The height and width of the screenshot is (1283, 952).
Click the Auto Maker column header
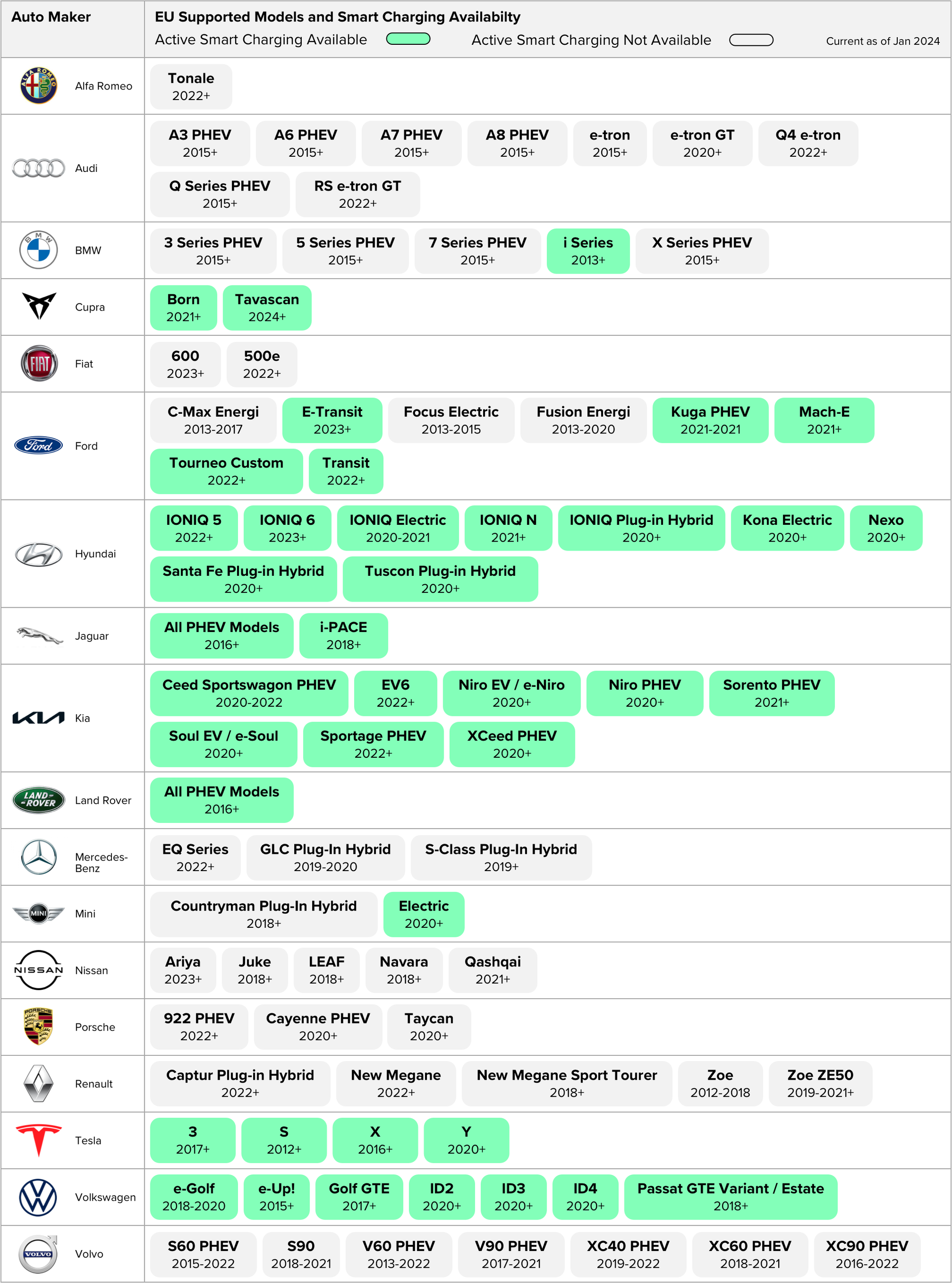[x=51, y=17]
